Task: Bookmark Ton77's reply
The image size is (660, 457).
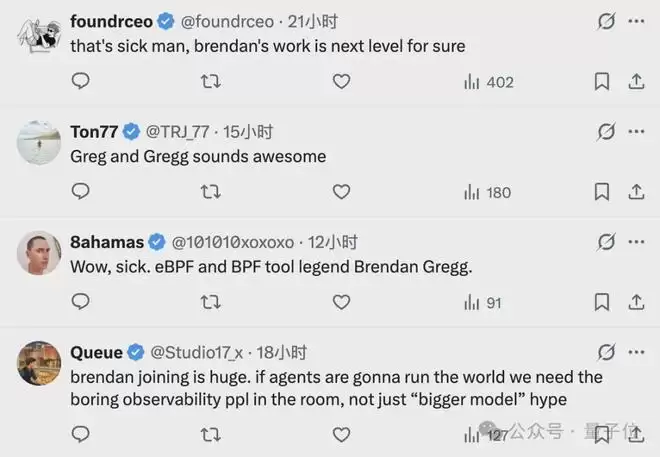Action: click(x=602, y=192)
